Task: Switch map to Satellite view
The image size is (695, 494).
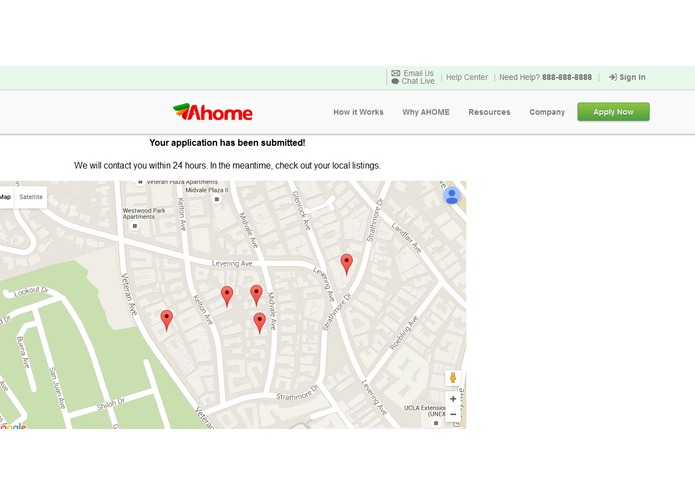Action: (x=31, y=197)
